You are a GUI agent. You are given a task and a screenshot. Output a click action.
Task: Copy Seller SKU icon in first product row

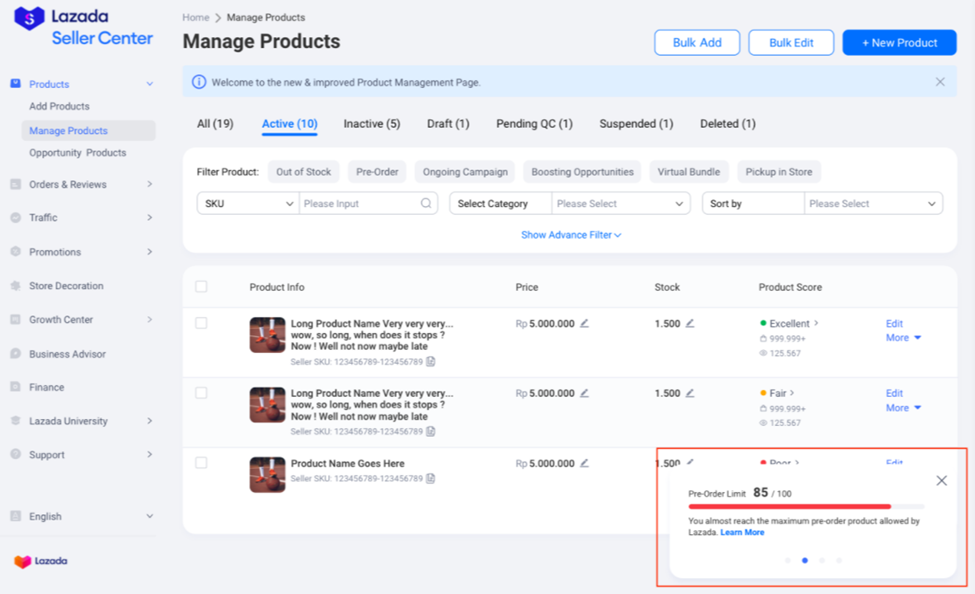click(430, 361)
